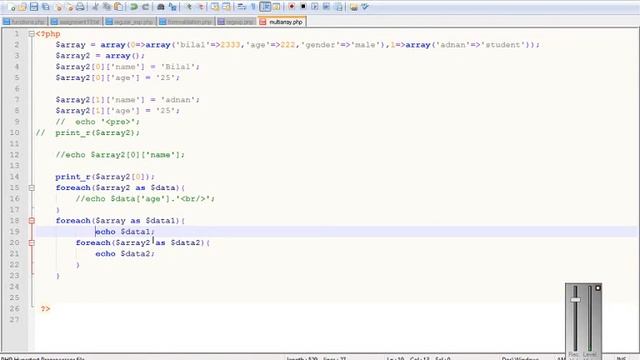
Task: Click the Paste clipboard icon
Action: [119, 7]
